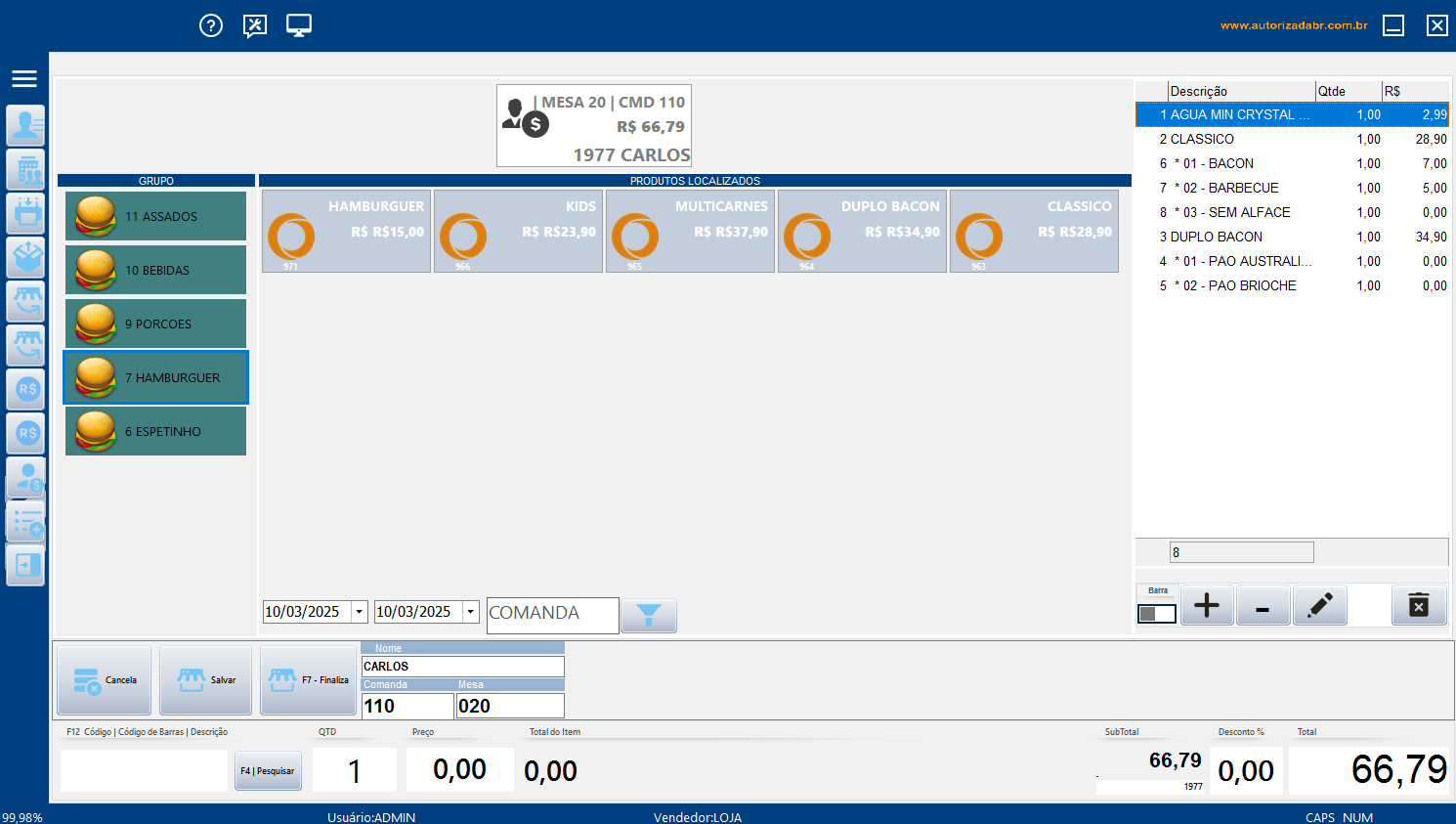
Task: Add the MULTICARNES product tile
Action: coord(691,231)
